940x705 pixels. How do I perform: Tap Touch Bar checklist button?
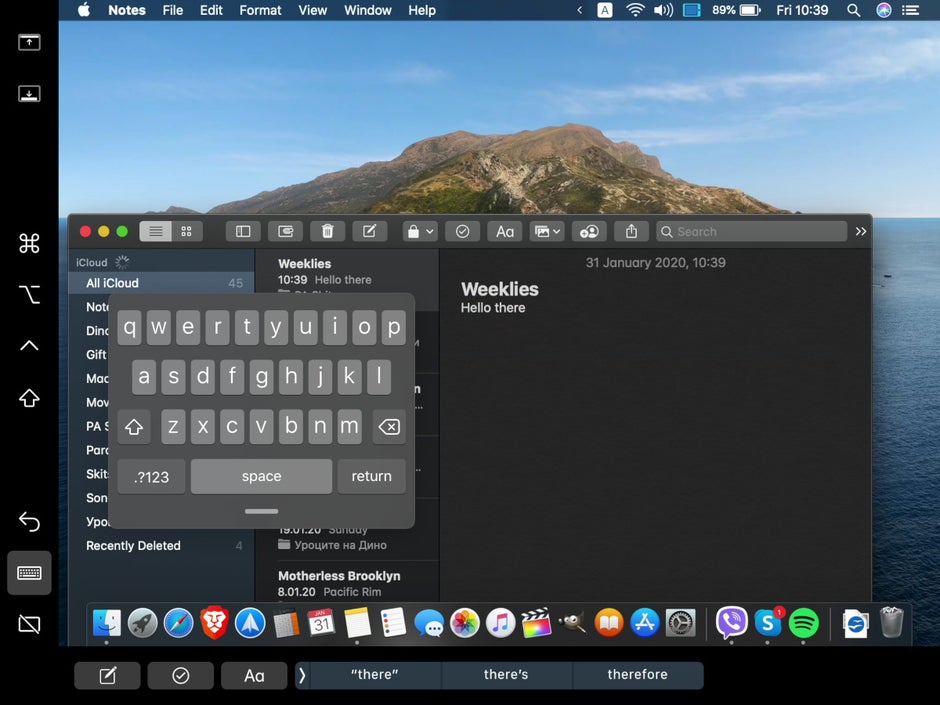coord(180,676)
